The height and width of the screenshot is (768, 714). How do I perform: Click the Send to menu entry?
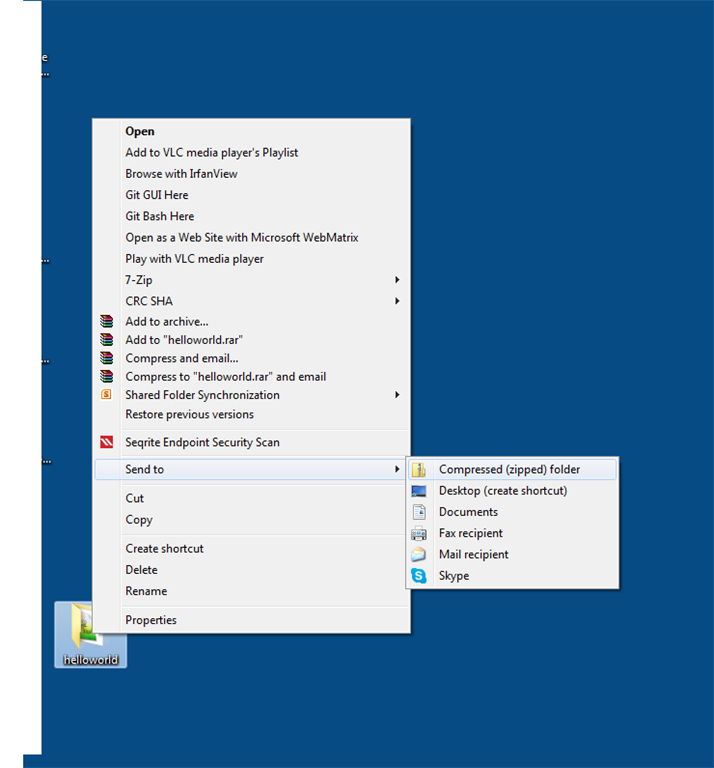point(252,469)
